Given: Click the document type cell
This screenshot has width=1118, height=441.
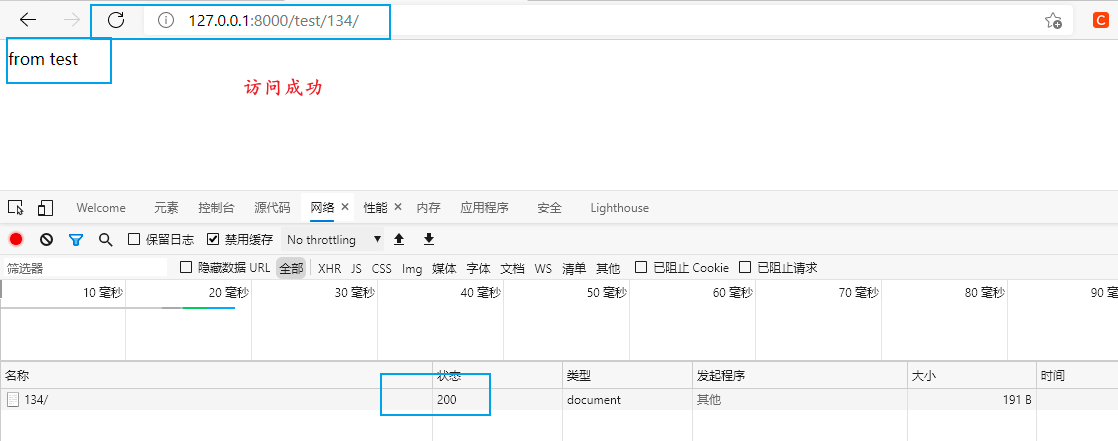Looking at the screenshot, I should click(594, 400).
